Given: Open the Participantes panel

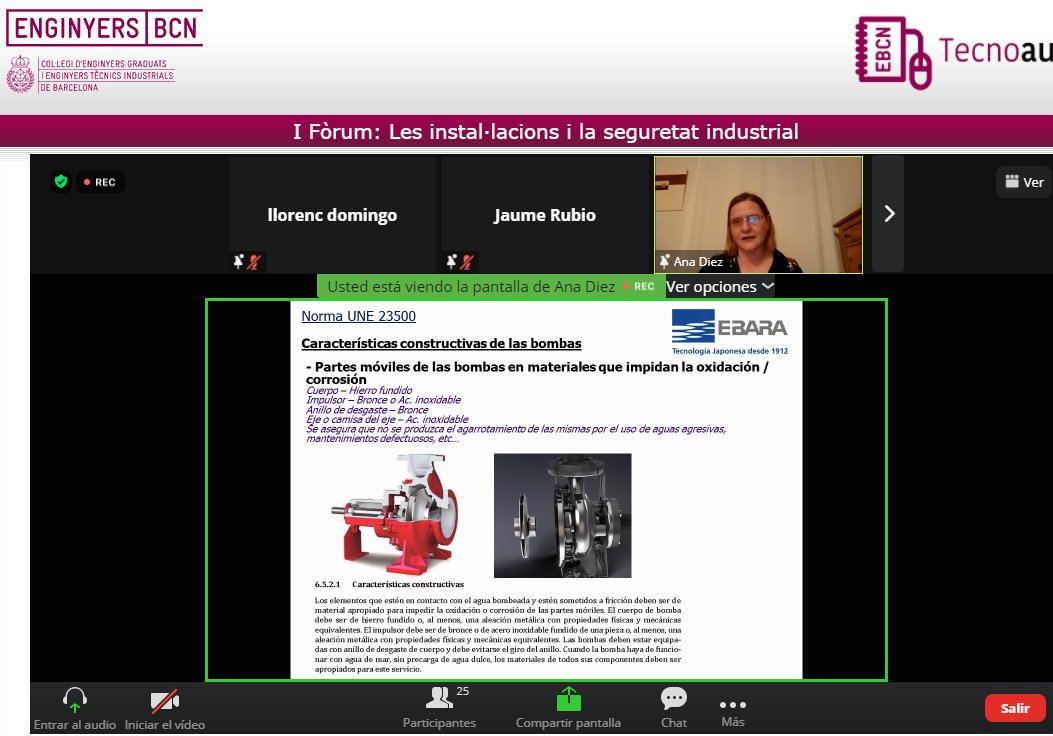Looking at the screenshot, I should (439, 708).
